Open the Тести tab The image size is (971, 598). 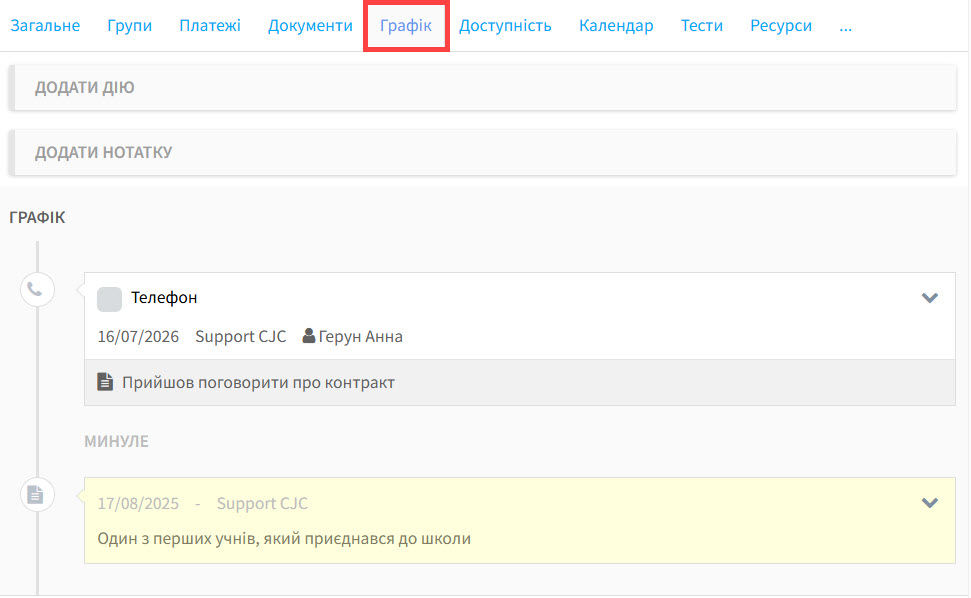click(702, 25)
